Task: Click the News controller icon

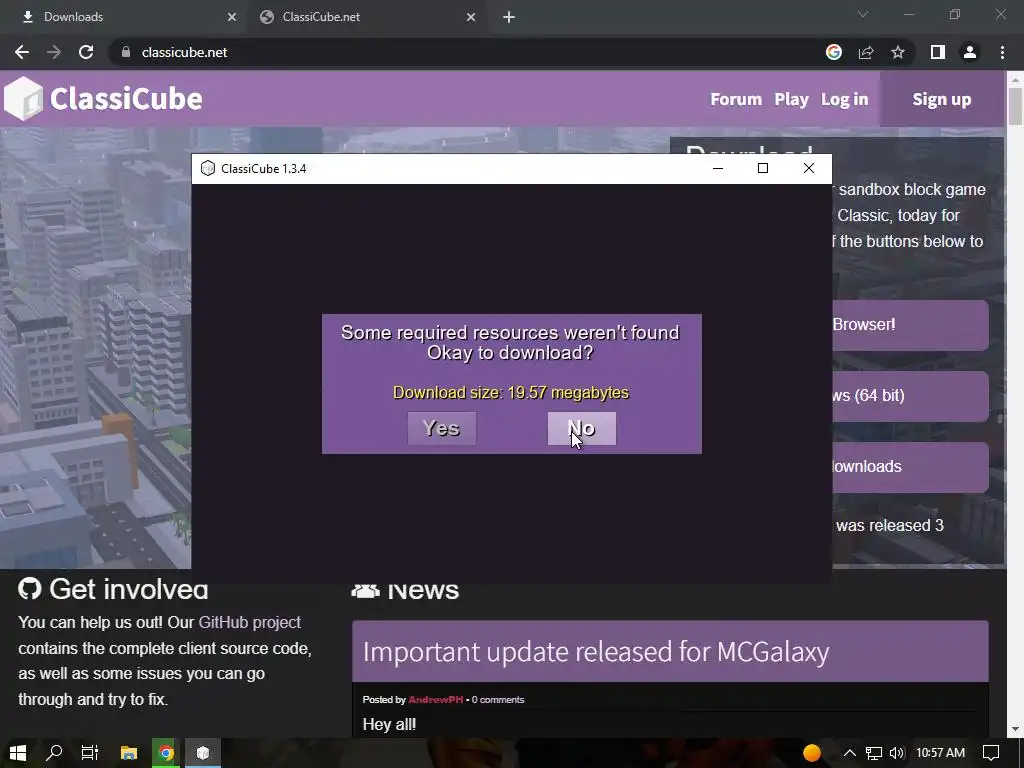Action: 365,591
